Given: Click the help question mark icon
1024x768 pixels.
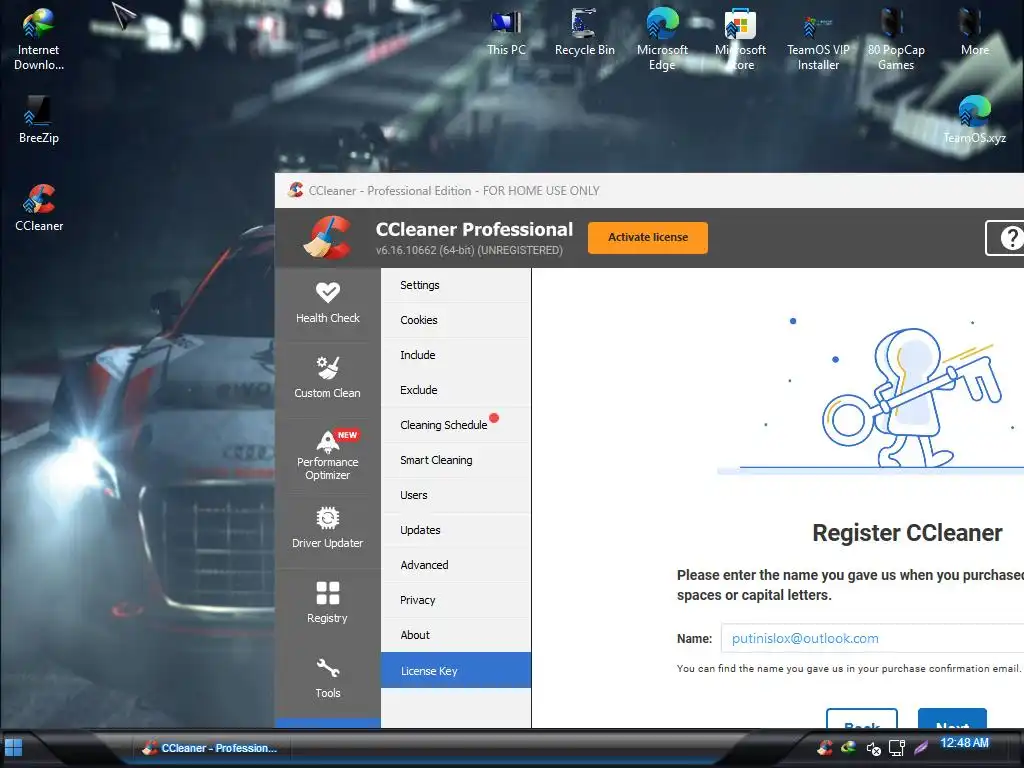Looking at the screenshot, I should pyautogui.click(x=1010, y=238).
